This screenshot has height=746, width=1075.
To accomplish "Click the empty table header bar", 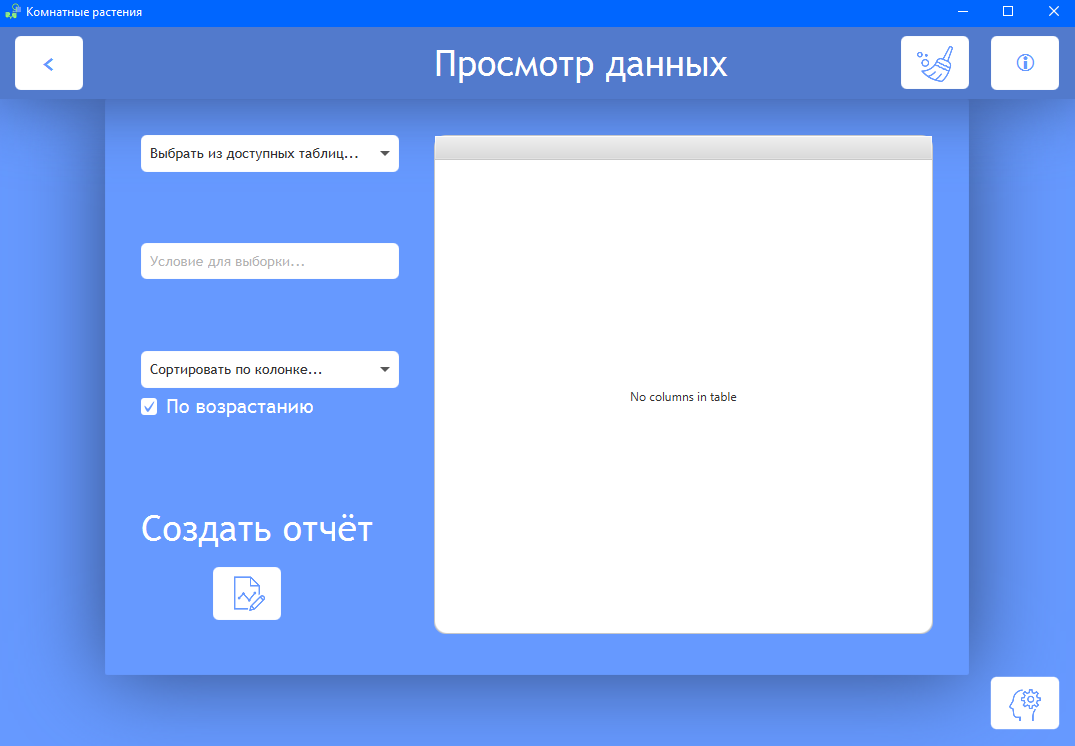I will 684,148.
